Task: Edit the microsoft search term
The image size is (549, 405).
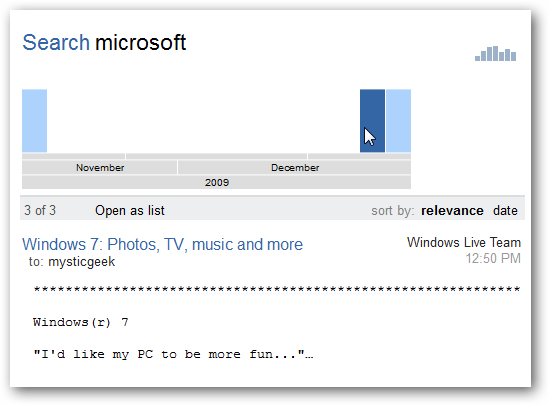Action: (140, 43)
